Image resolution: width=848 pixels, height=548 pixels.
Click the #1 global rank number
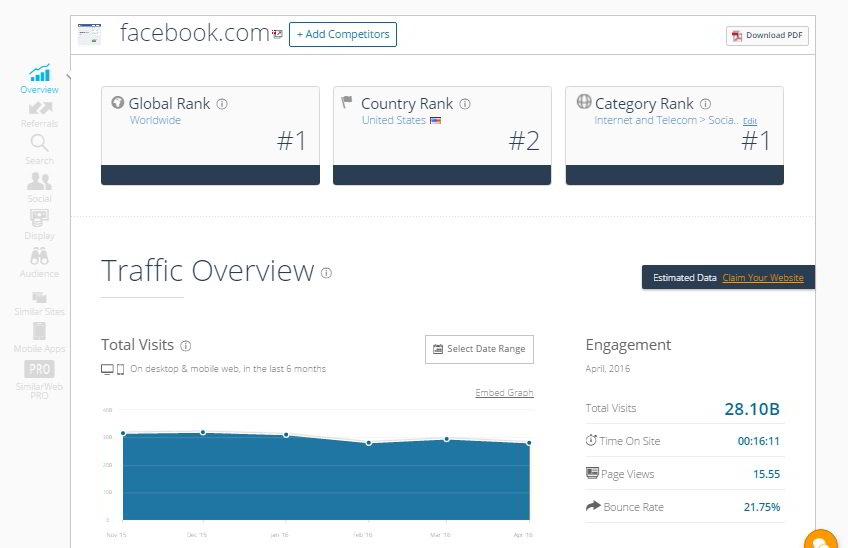tap(292, 141)
